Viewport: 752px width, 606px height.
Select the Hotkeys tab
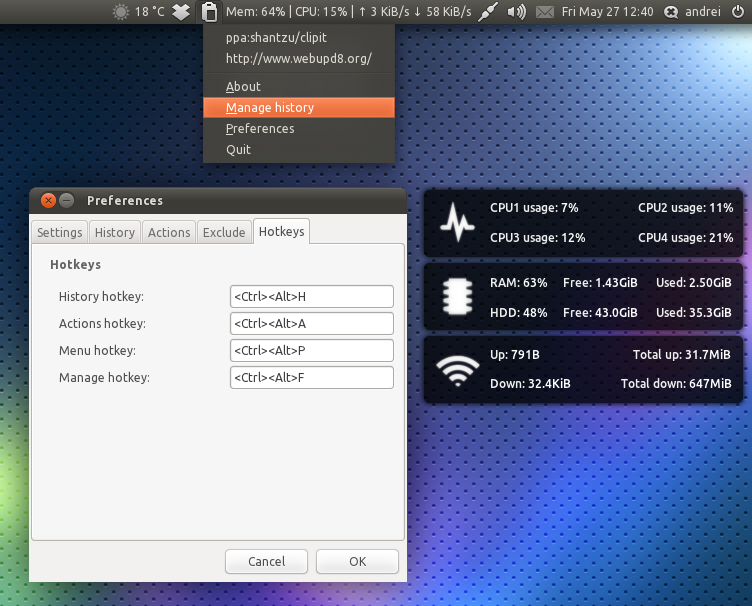[282, 231]
